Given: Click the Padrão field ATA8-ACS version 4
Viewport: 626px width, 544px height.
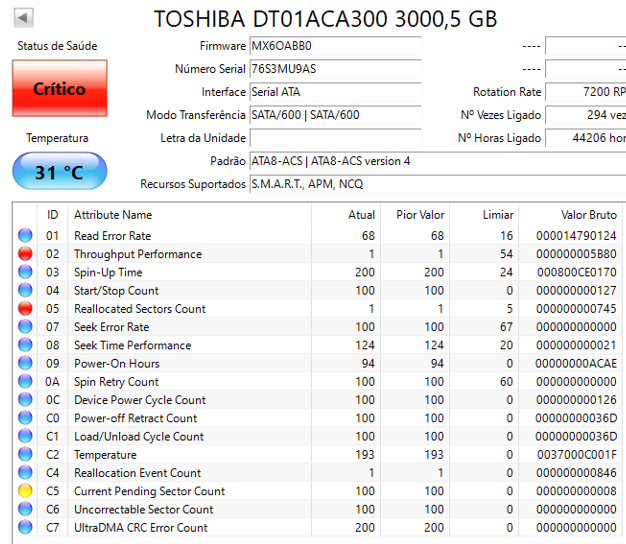Looking at the screenshot, I should [x=438, y=161].
